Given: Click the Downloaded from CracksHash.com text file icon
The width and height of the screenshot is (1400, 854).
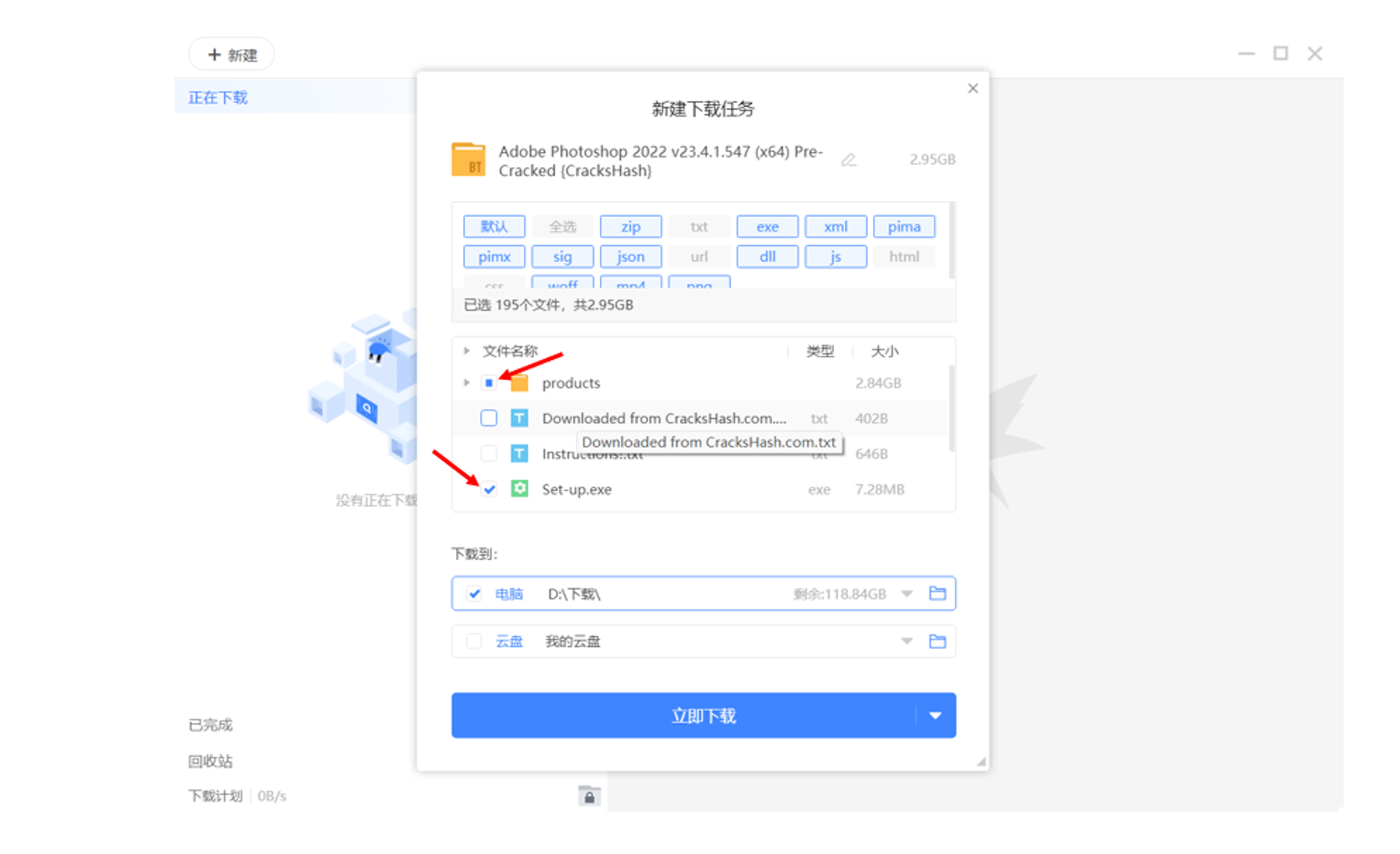Looking at the screenshot, I should pos(520,418).
